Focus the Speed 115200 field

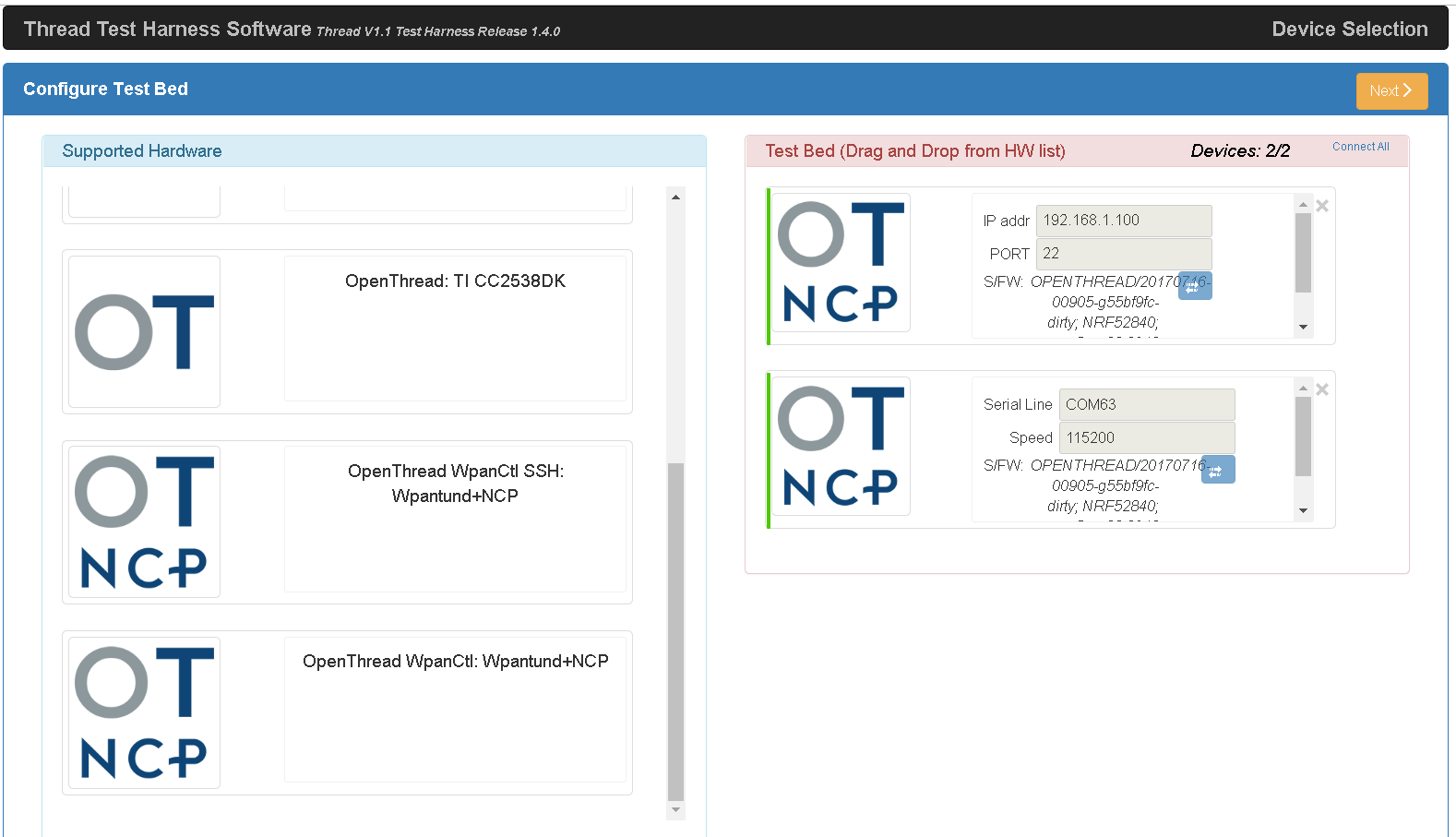click(1146, 437)
